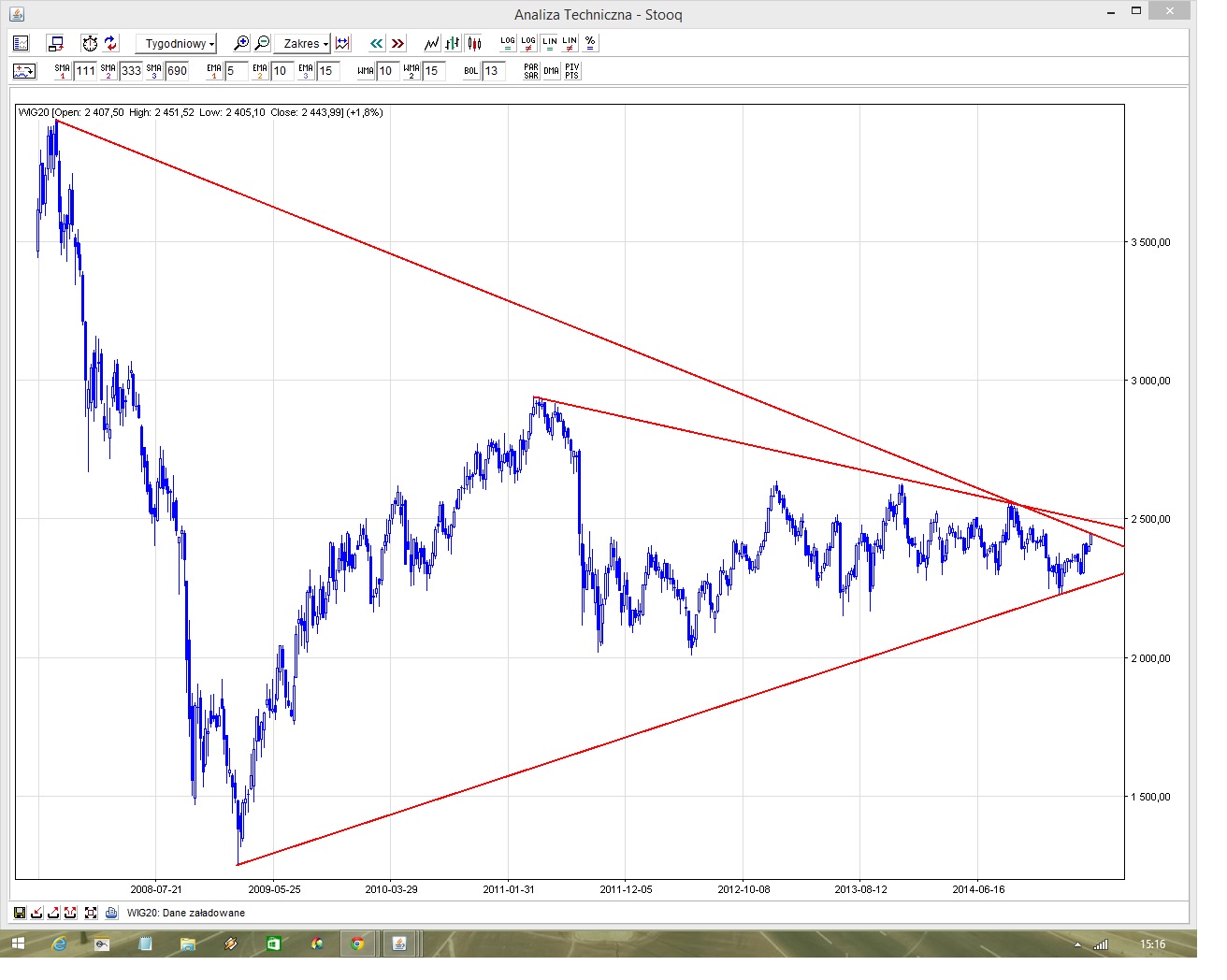Toggle the EMA 2 indicator
1227x980 pixels.
[260, 71]
